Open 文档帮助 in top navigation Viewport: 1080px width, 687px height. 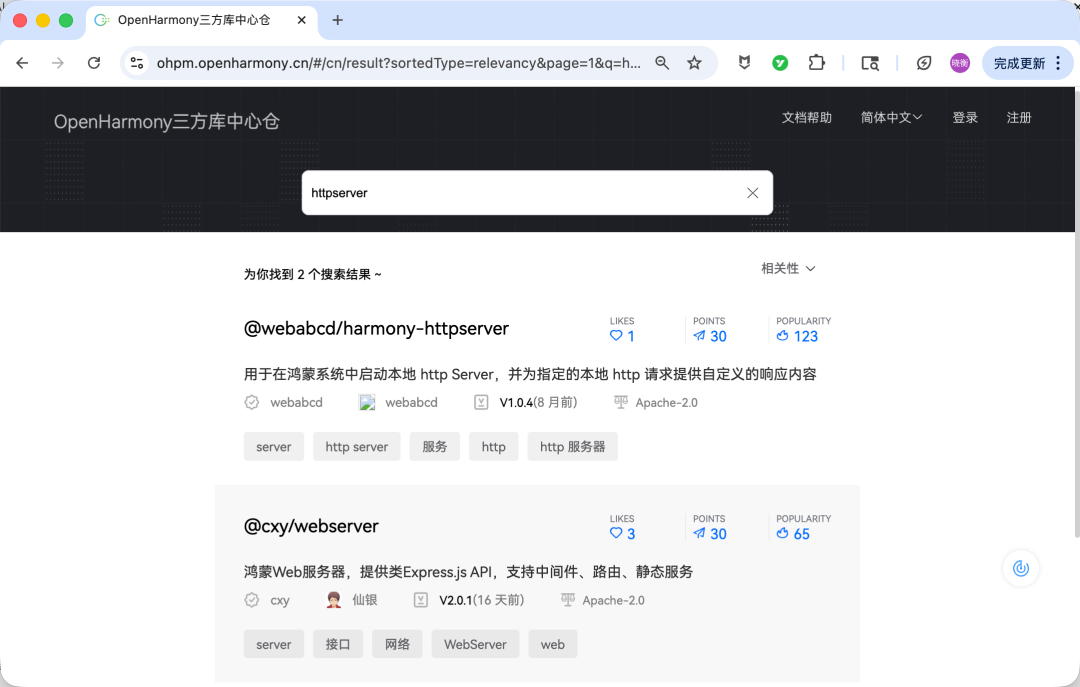pos(807,118)
